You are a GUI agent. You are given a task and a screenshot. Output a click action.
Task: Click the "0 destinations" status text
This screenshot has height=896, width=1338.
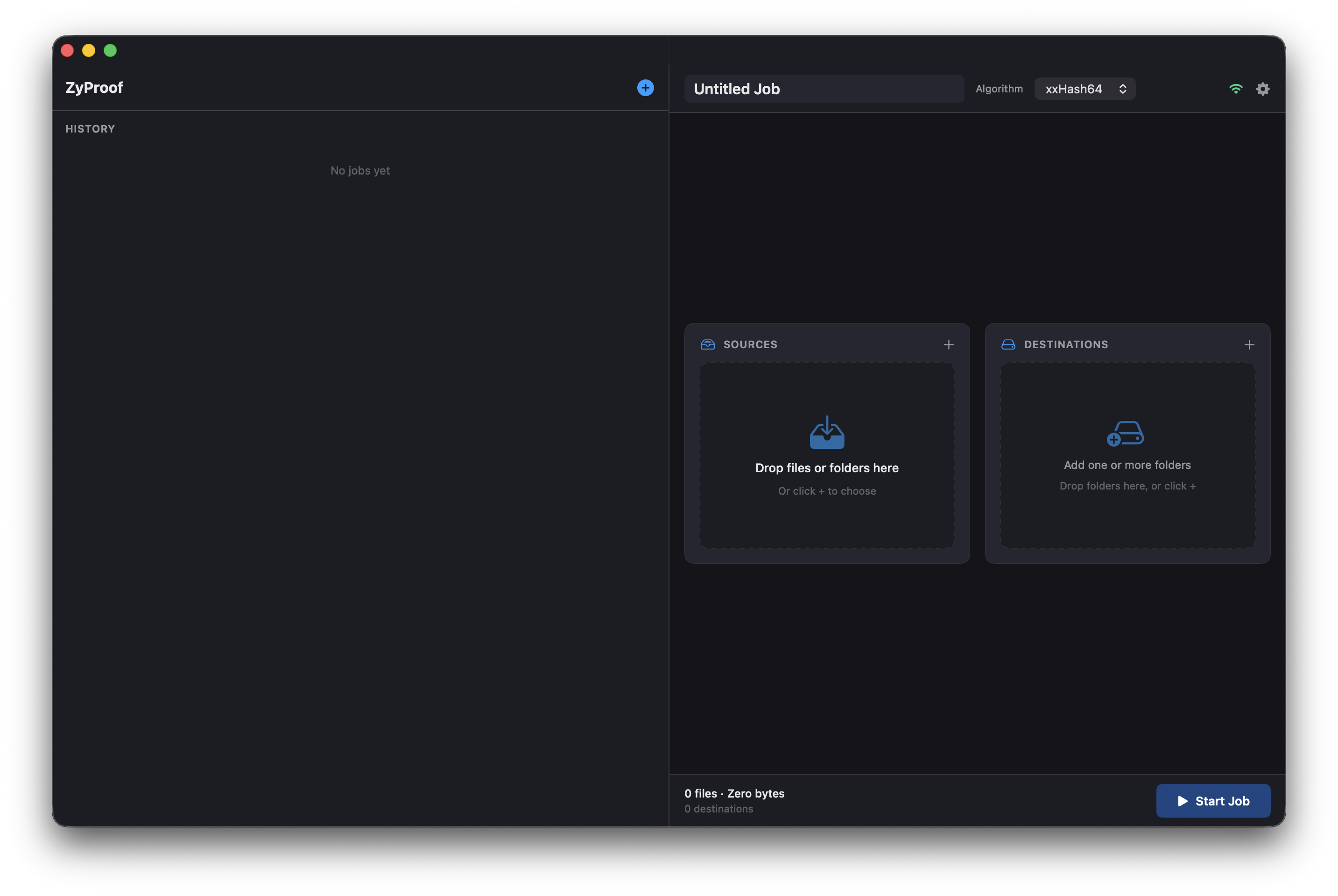(719, 809)
